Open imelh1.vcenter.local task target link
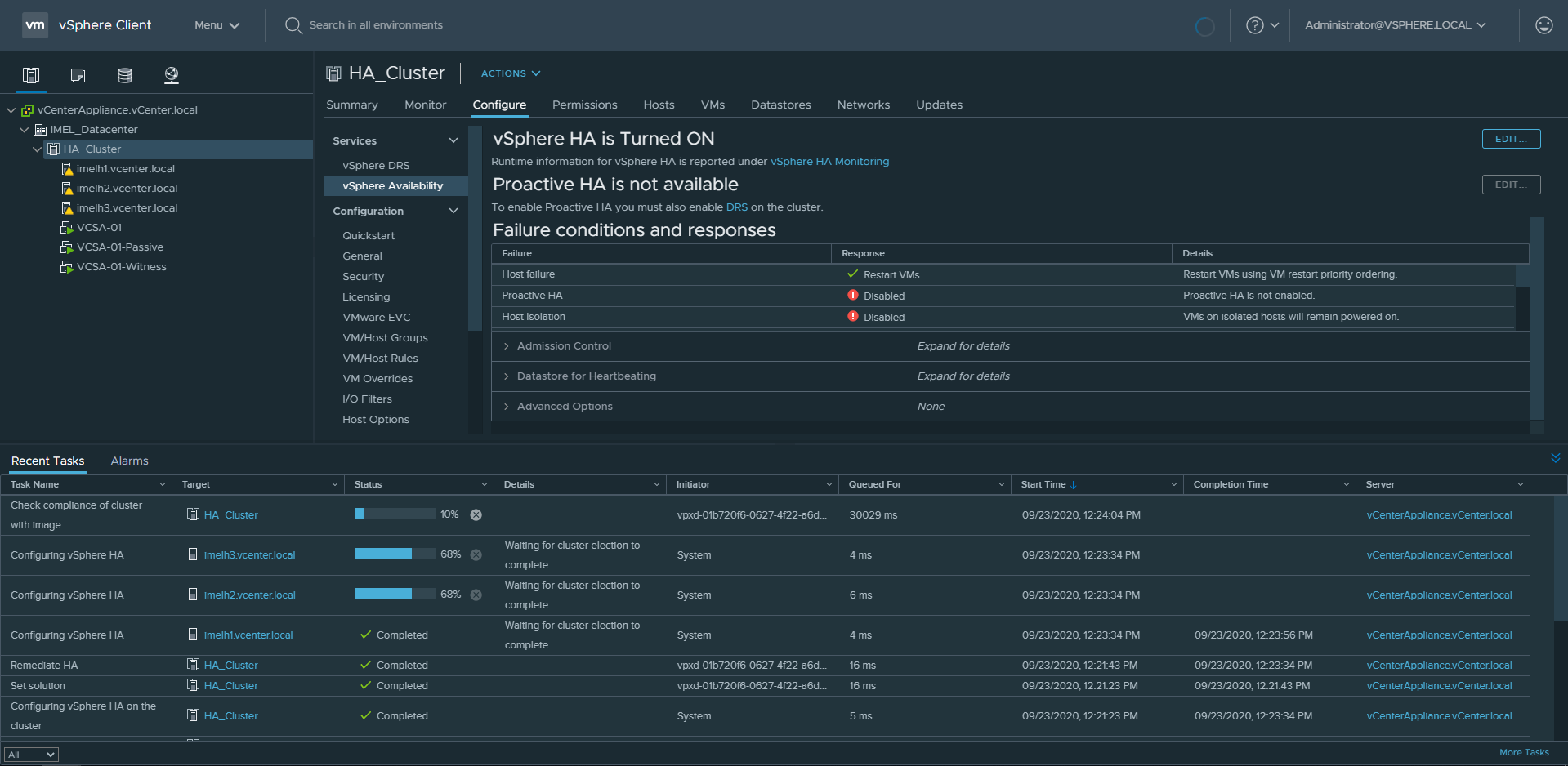1568x766 pixels. coord(248,635)
